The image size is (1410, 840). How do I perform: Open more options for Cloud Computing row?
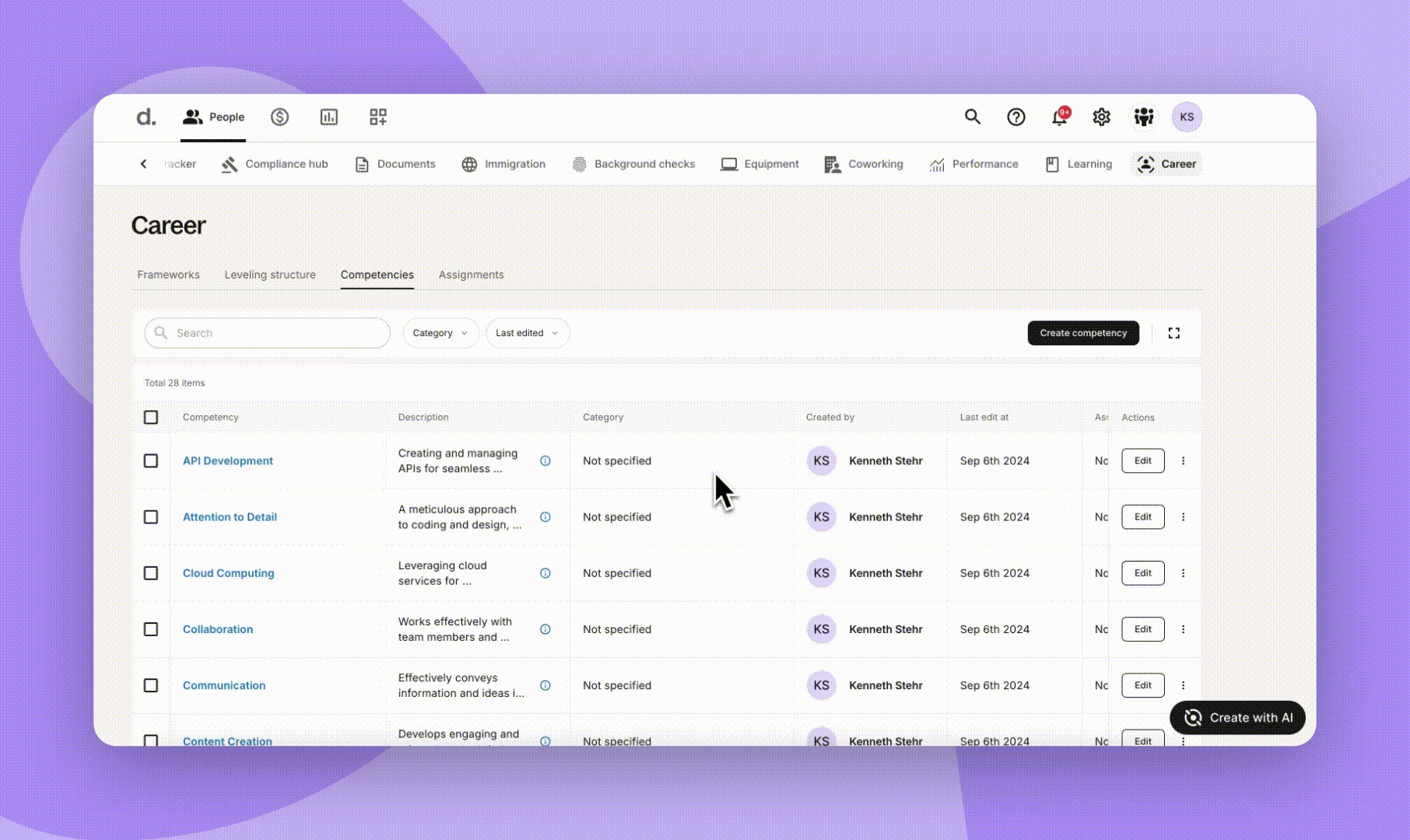pos(1184,573)
